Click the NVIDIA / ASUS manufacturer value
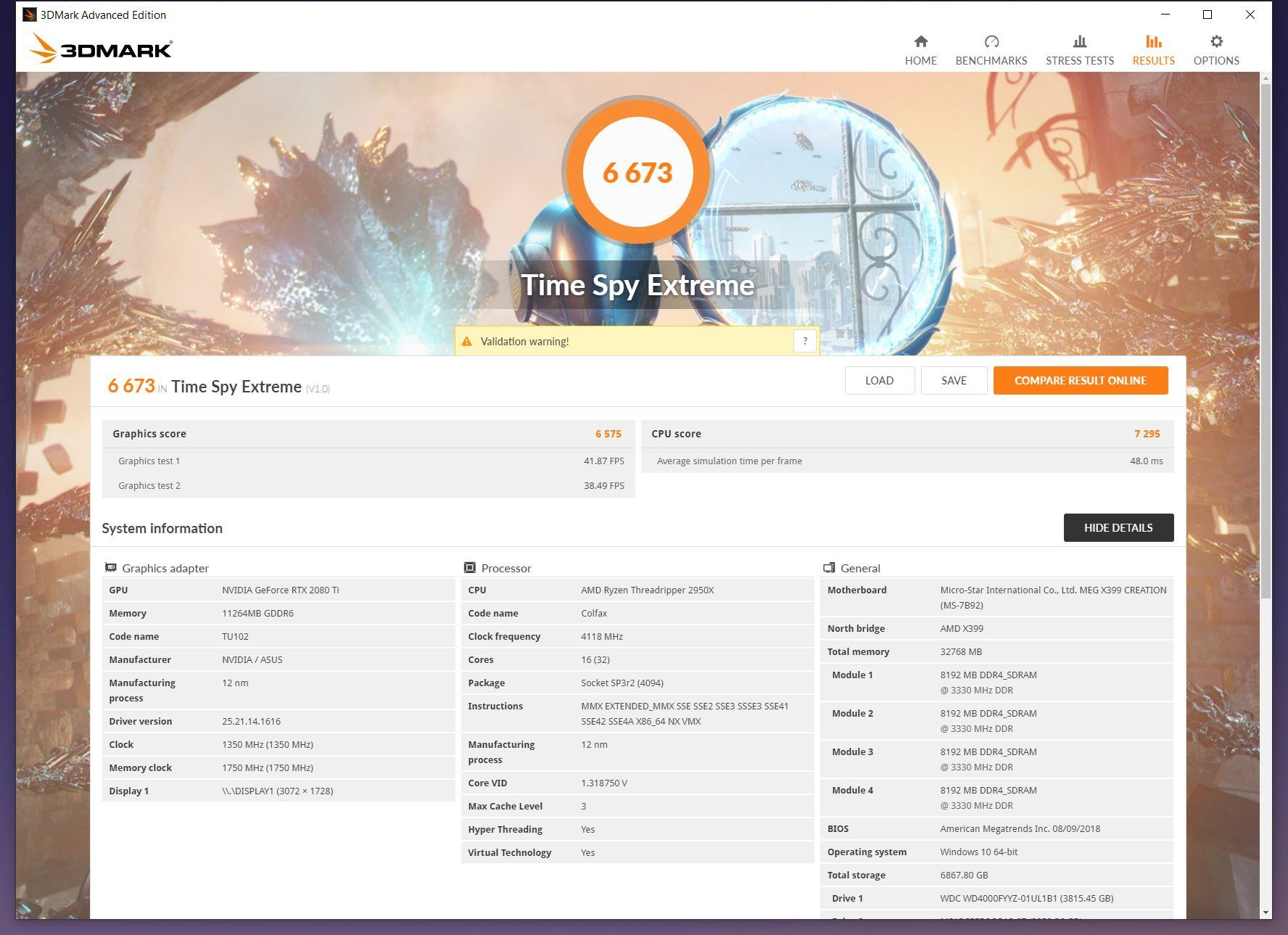Screen dimensions: 1288x935 [252, 659]
